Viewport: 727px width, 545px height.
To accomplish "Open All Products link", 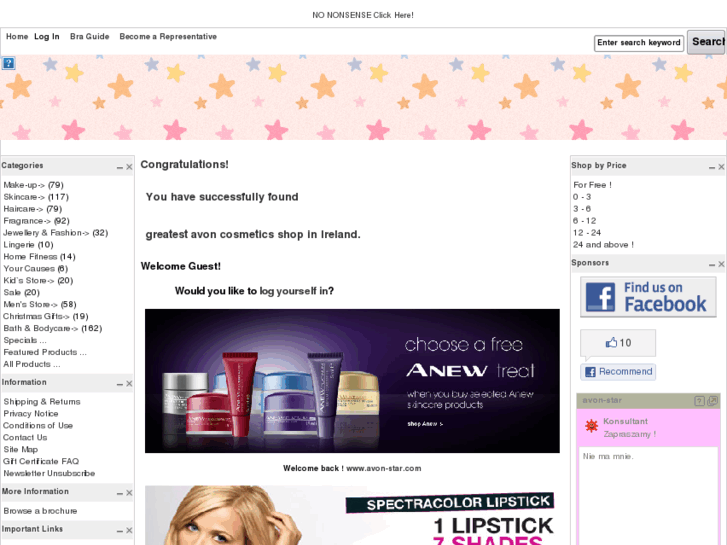I will [32, 365].
